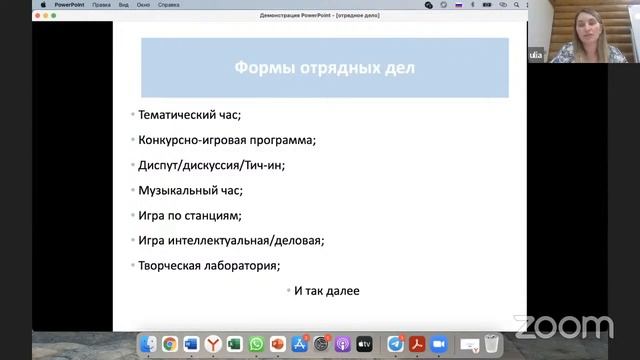Close the PowerPoint presentation window
This screenshot has height=360, width=640.
pyautogui.click(x=38, y=16)
